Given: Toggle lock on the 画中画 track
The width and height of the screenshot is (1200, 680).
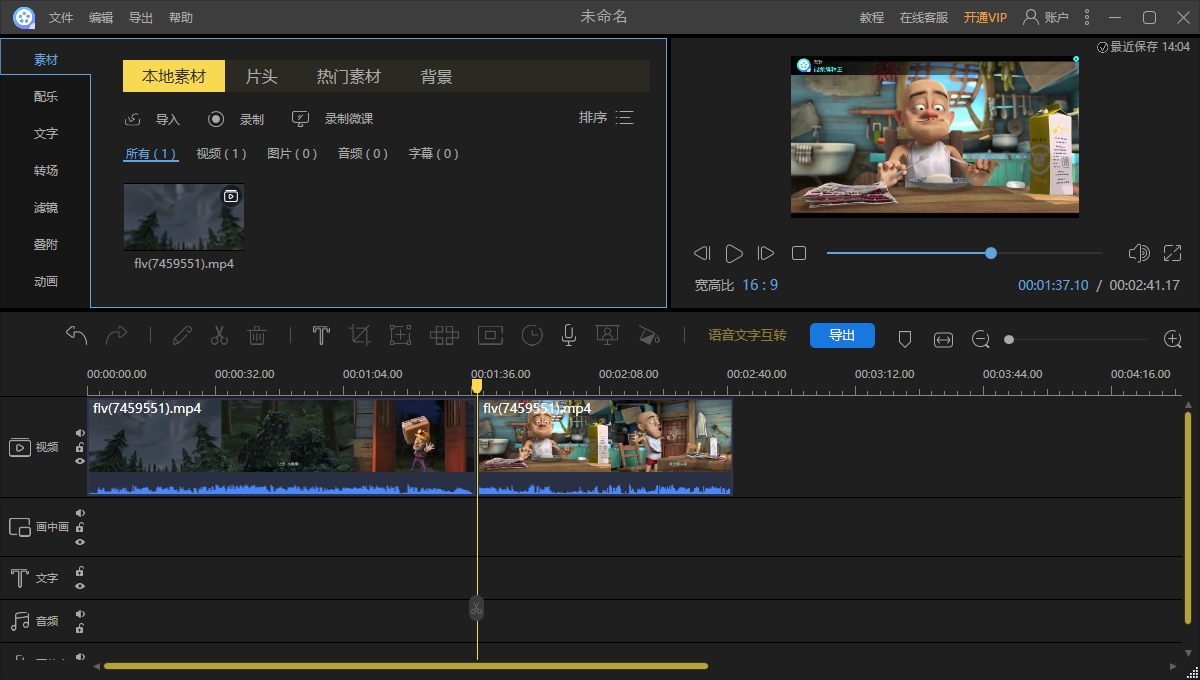Looking at the screenshot, I should (80, 527).
